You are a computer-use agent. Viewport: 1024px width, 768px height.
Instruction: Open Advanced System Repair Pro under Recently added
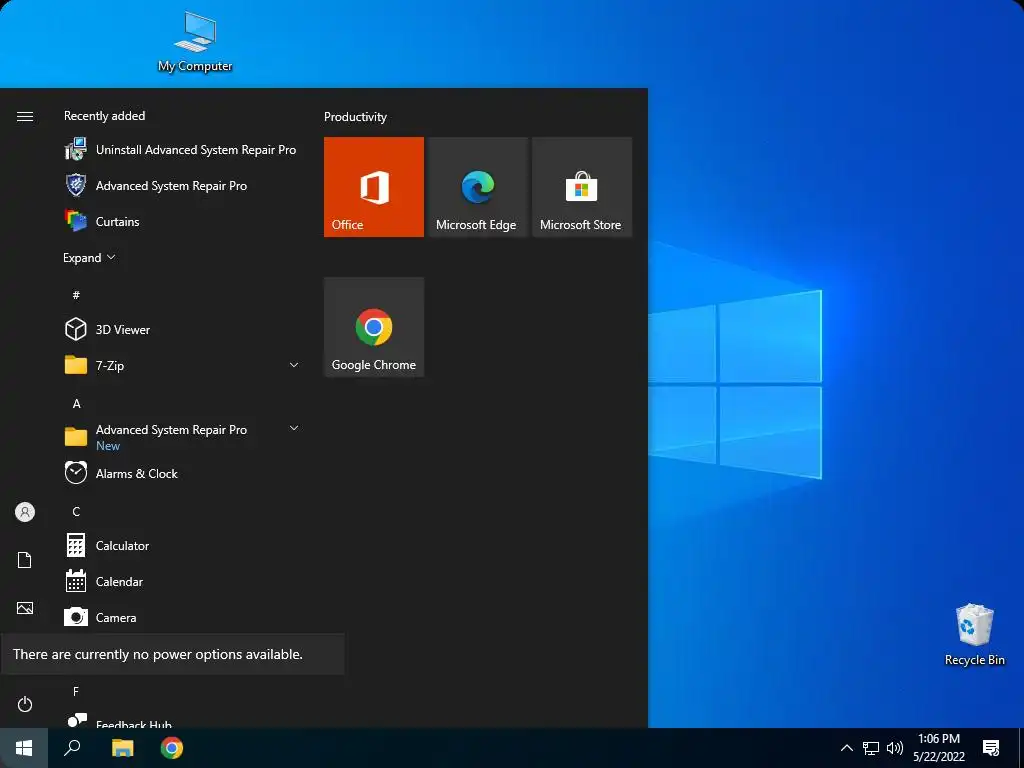tap(181, 185)
